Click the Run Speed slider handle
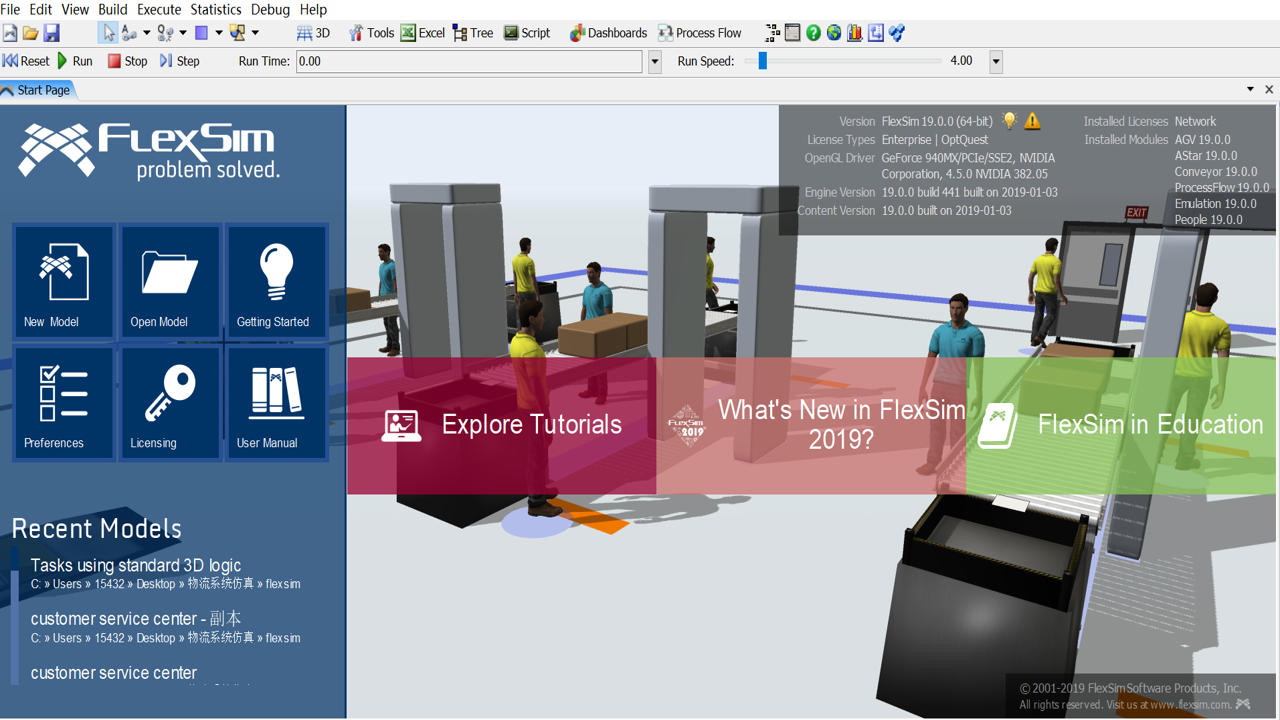Screen dimensions: 1280x720 (762, 61)
